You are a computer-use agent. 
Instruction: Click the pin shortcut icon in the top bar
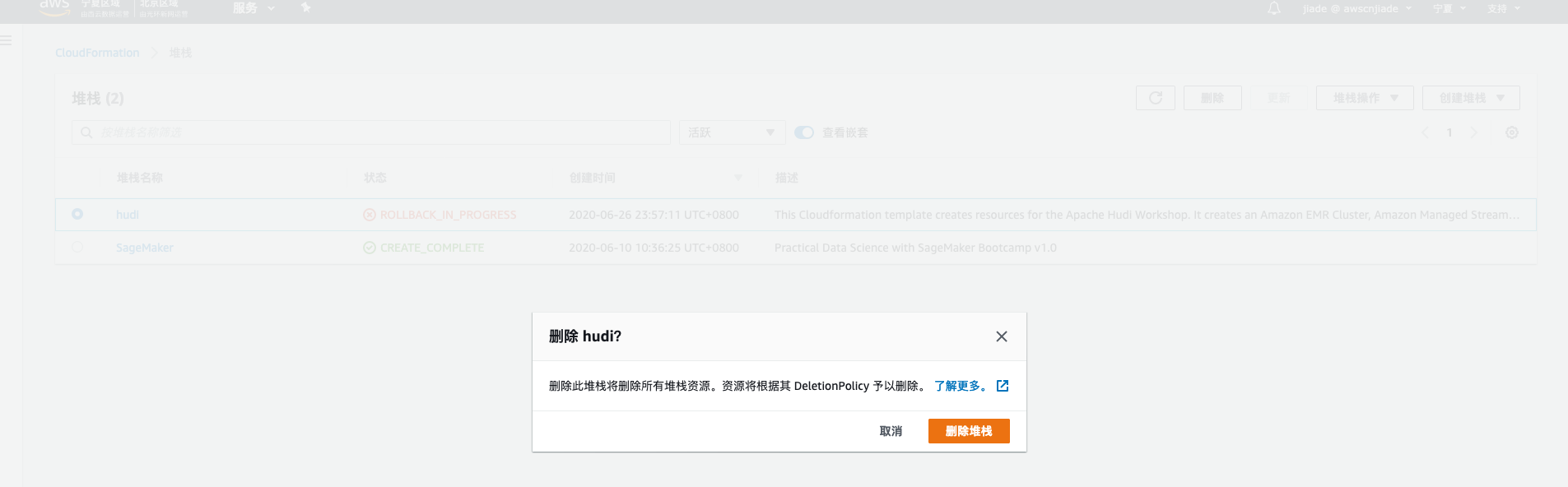click(x=305, y=8)
